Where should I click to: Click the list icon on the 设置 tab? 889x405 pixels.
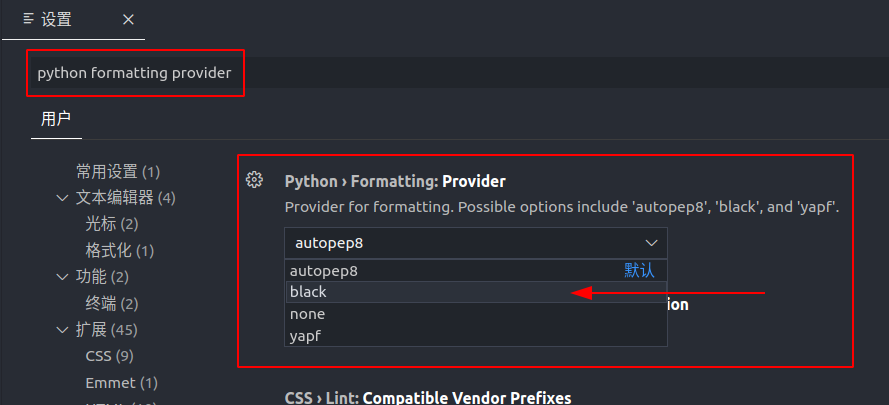coord(28,19)
